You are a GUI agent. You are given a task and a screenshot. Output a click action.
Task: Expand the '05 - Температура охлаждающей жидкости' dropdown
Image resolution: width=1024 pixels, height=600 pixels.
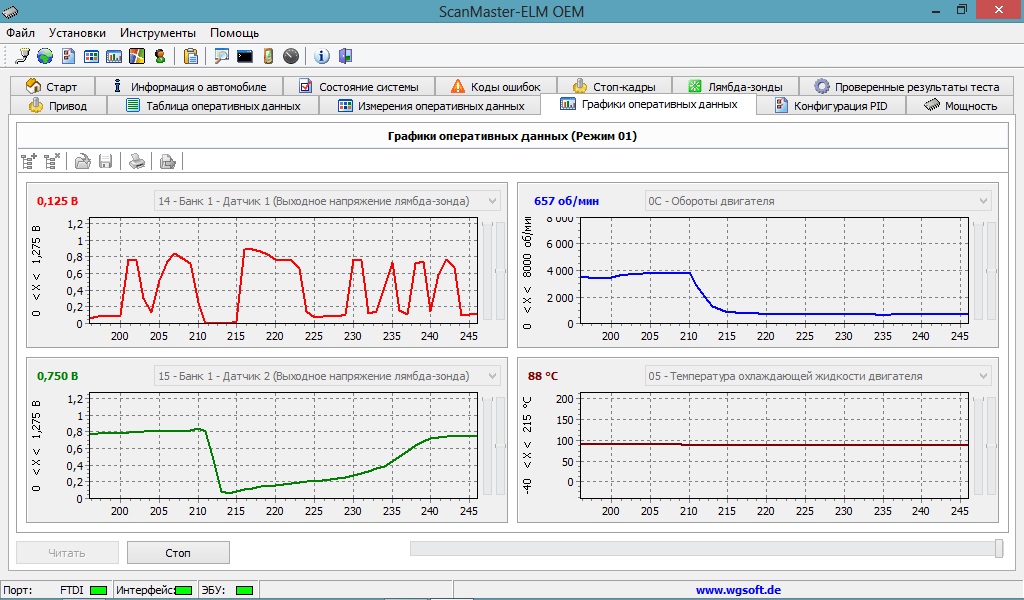tap(983, 376)
